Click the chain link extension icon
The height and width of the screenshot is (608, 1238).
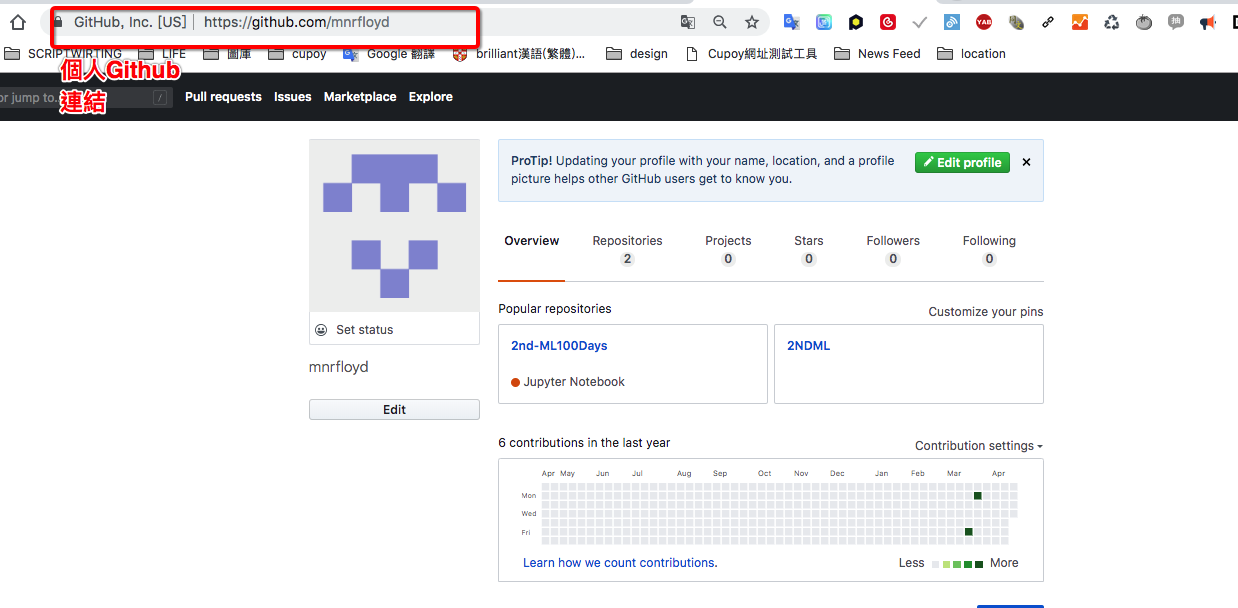pos(1048,22)
